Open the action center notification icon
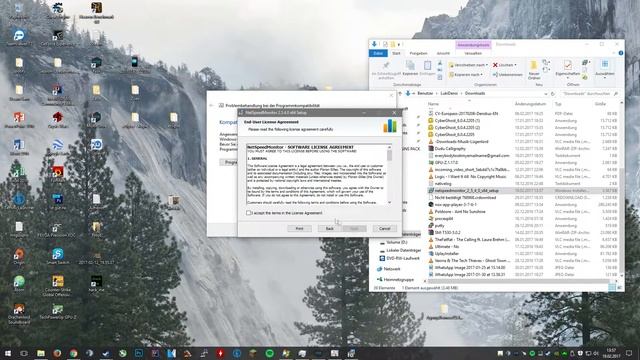This screenshot has width=640, height=360. tap(629, 353)
